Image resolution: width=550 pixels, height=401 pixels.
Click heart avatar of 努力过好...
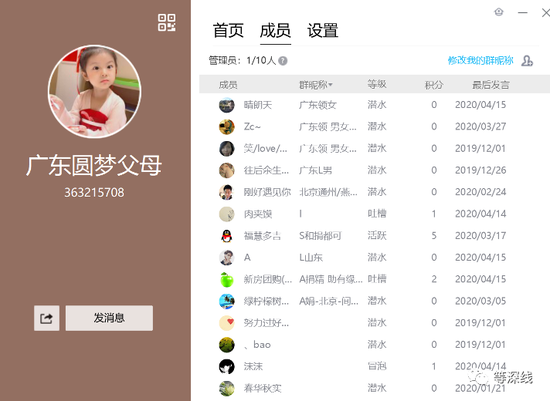pyautogui.click(x=227, y=323)
